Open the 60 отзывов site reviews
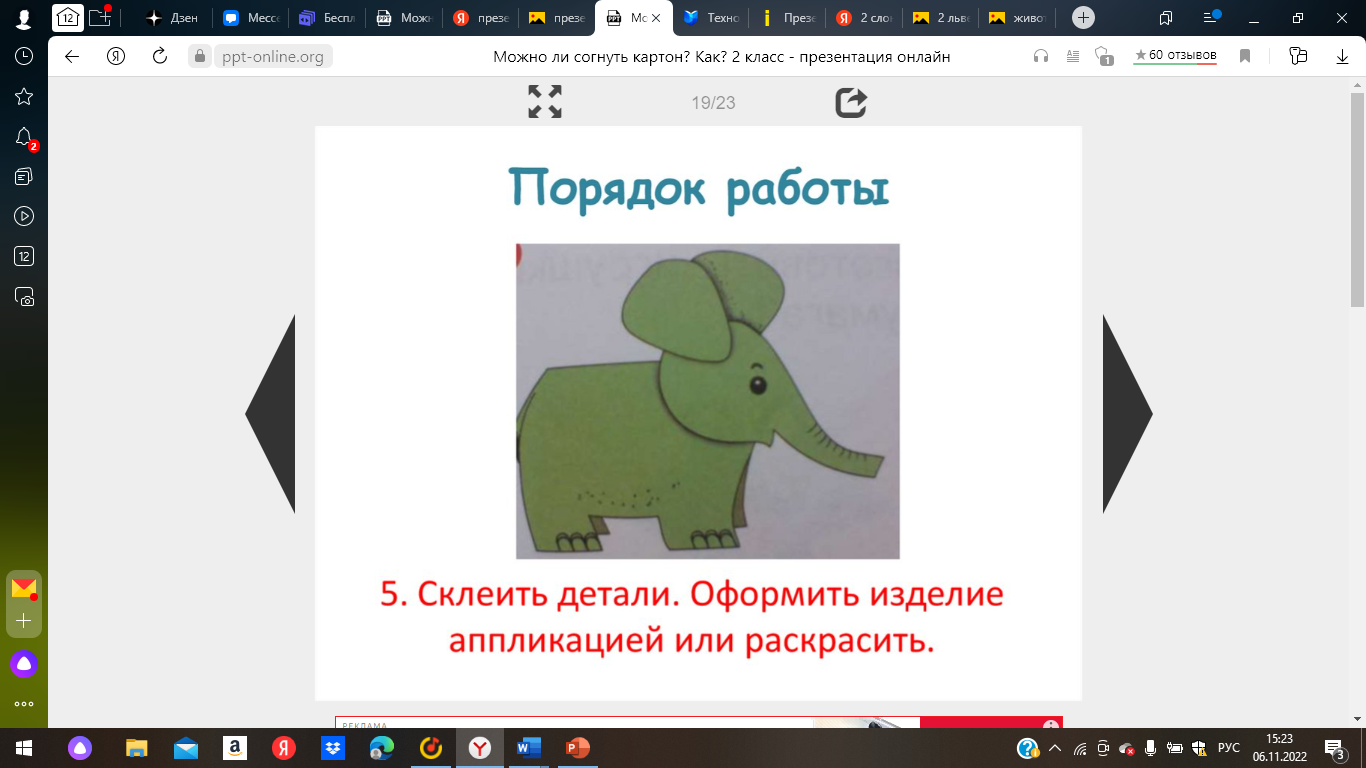The image size is (1366, 768). (x=1175, y=56)
